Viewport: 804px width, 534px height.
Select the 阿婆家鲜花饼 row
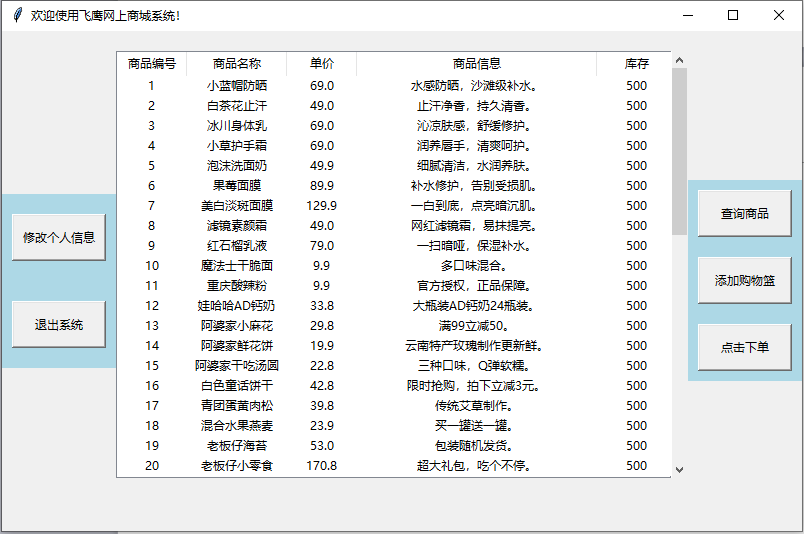coord(394,346)
